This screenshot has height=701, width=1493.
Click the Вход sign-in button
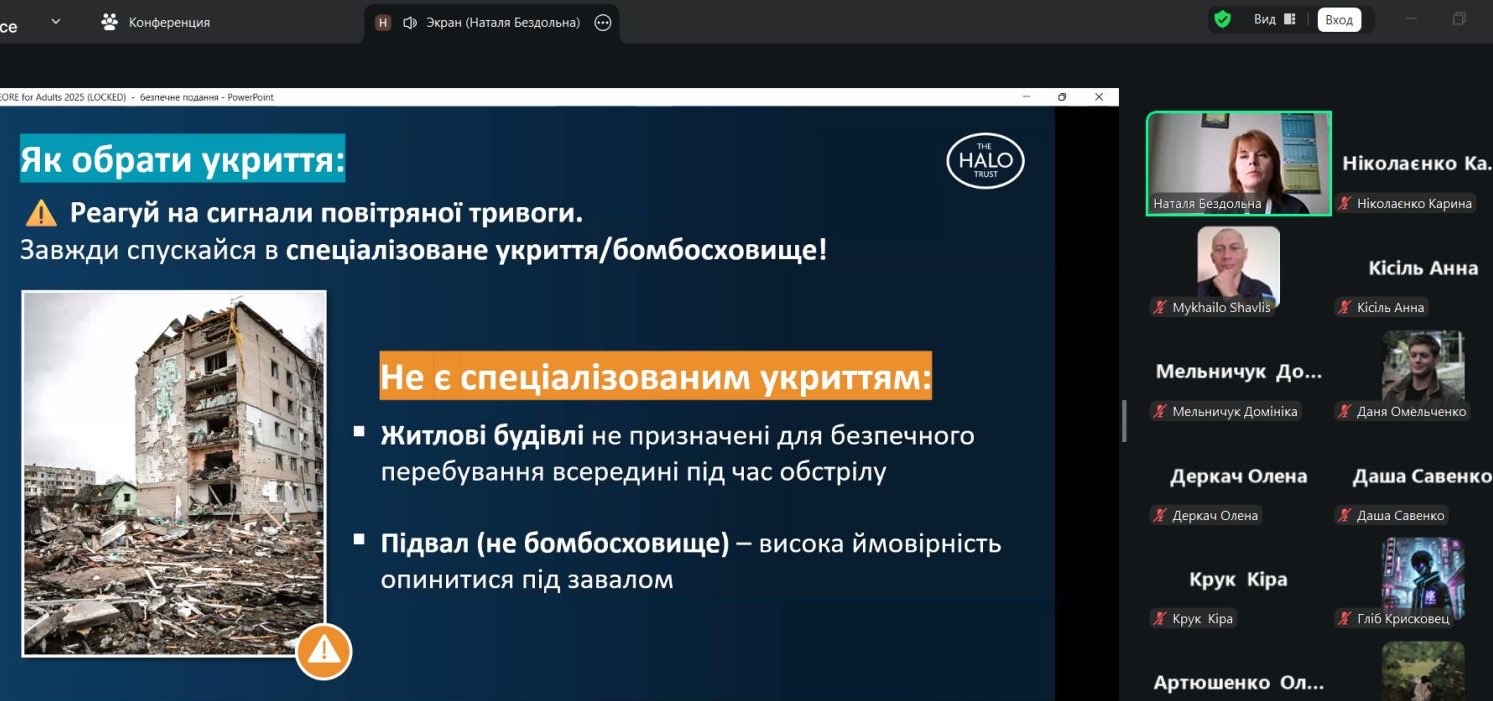point(1338,20)
